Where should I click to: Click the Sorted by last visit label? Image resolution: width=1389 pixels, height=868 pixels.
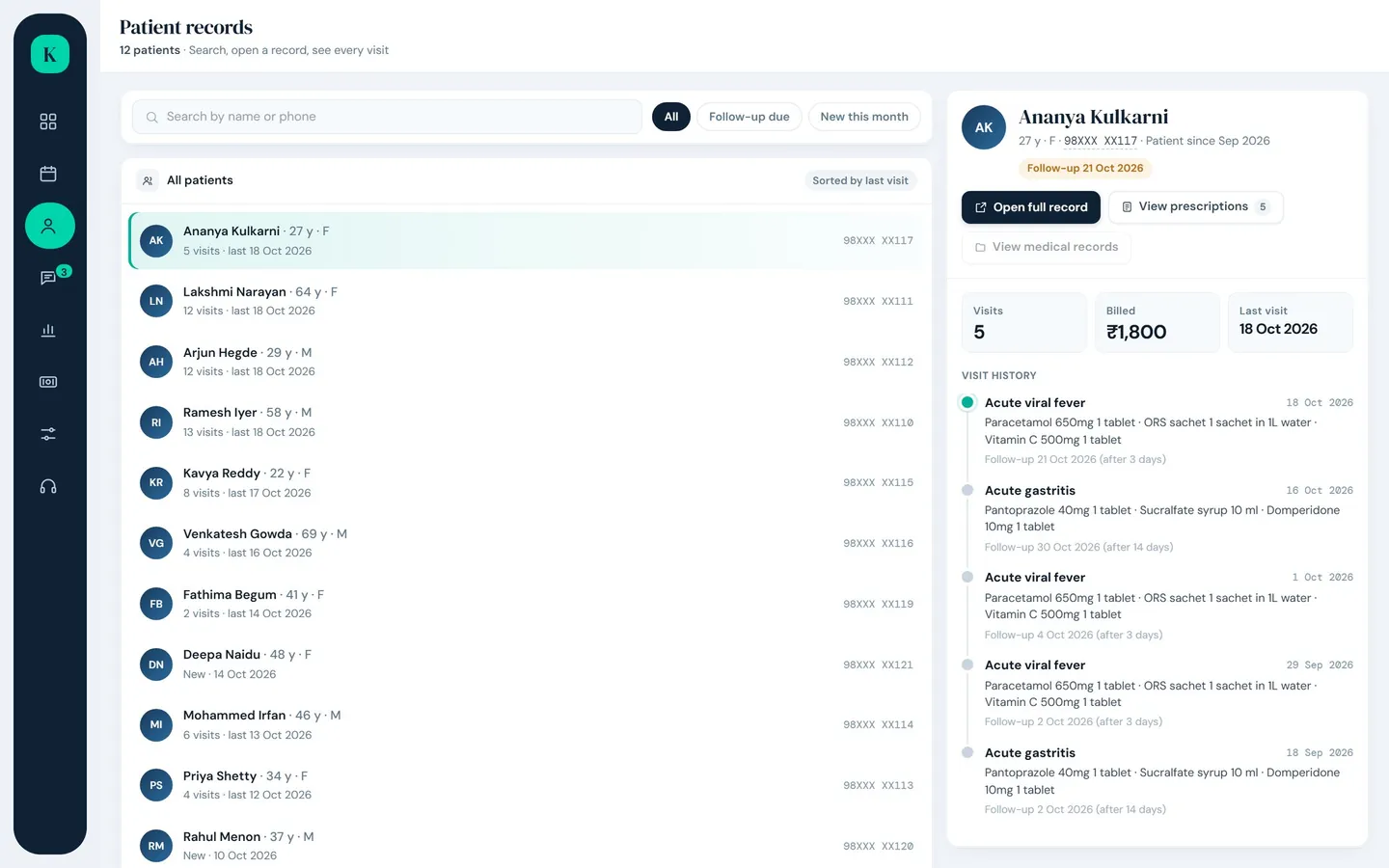point(860,180)
